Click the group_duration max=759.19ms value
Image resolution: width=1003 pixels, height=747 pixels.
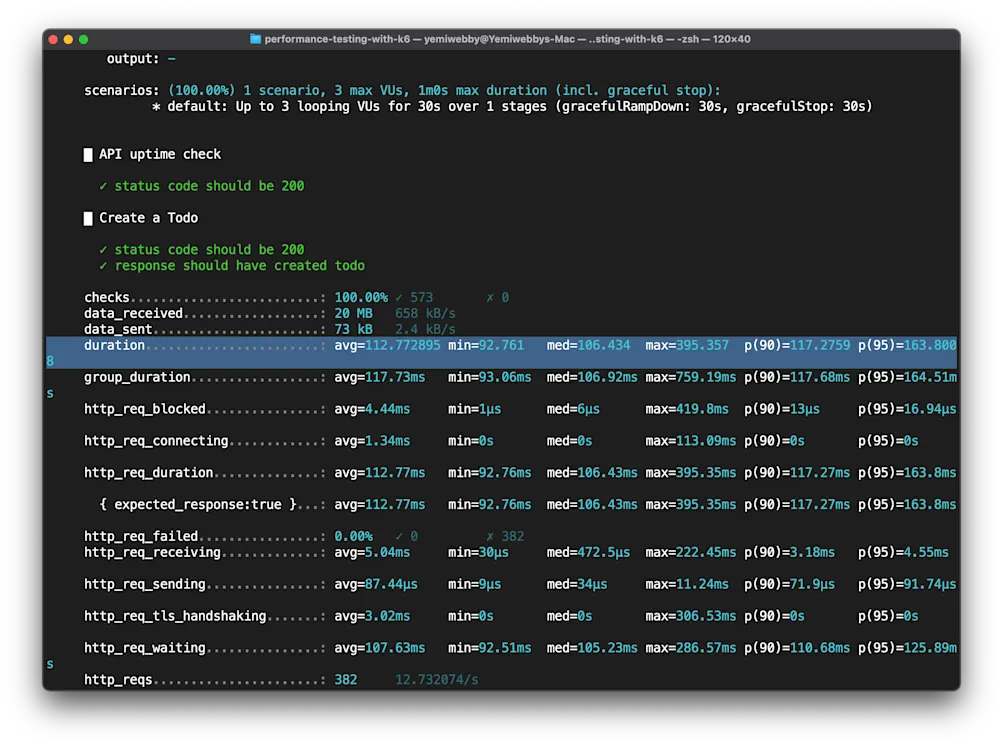click(x=690, y=378)
